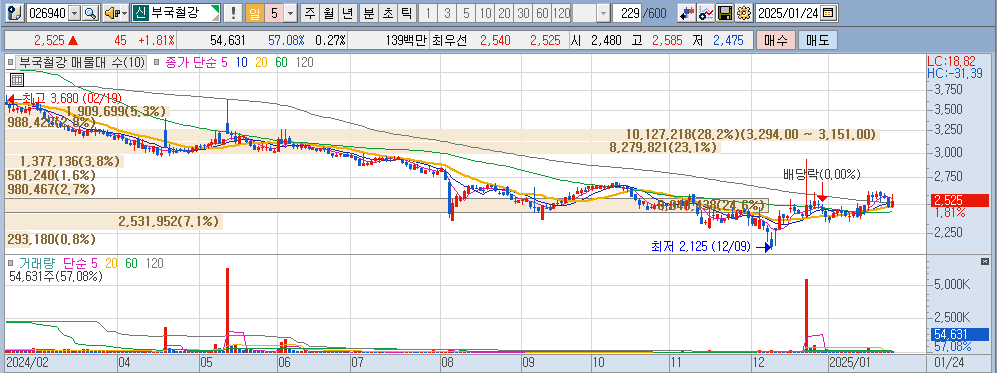Click the 부국철강 매물대 수(10) legend label
This screenshot has width=997, height=373.
[x=81, y=62]
